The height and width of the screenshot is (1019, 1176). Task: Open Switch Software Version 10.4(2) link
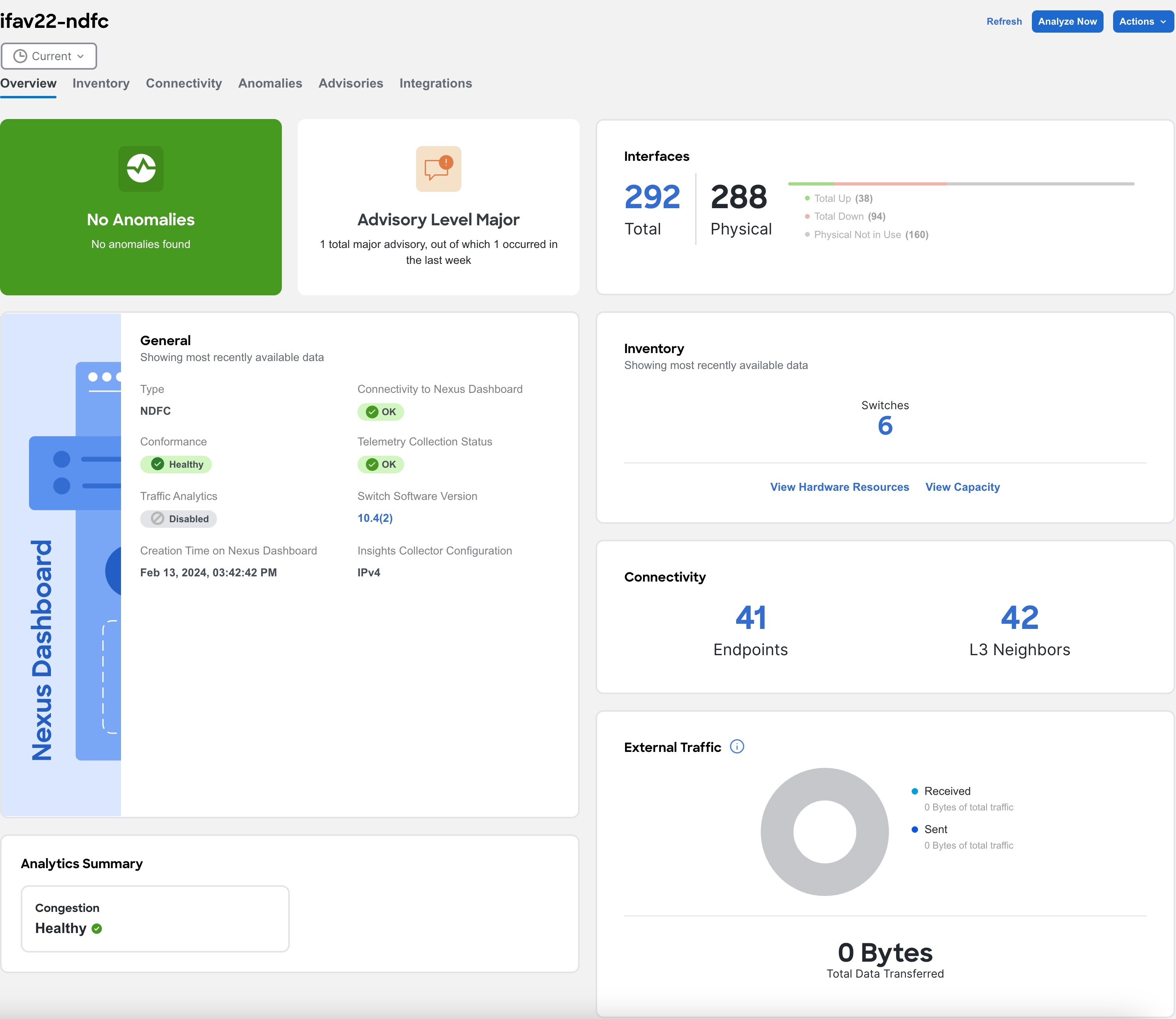(376, 517)
